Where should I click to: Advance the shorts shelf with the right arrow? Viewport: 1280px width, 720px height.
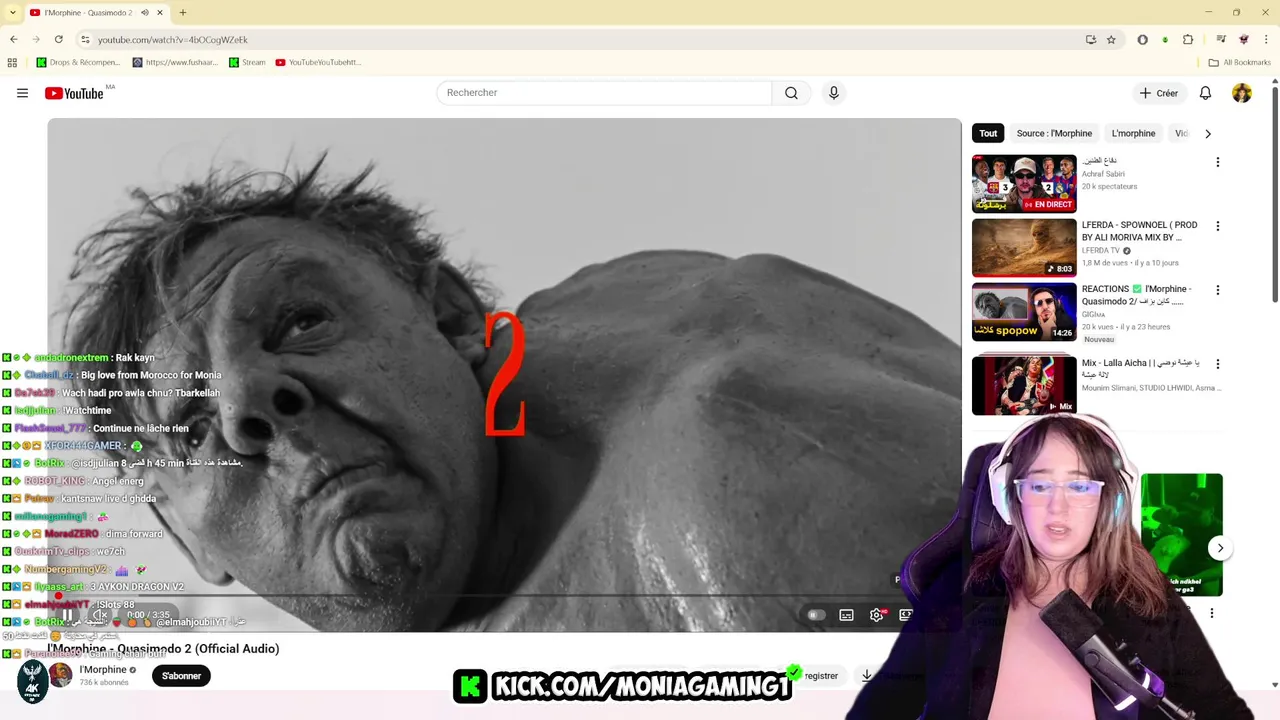click(1220, 548)
